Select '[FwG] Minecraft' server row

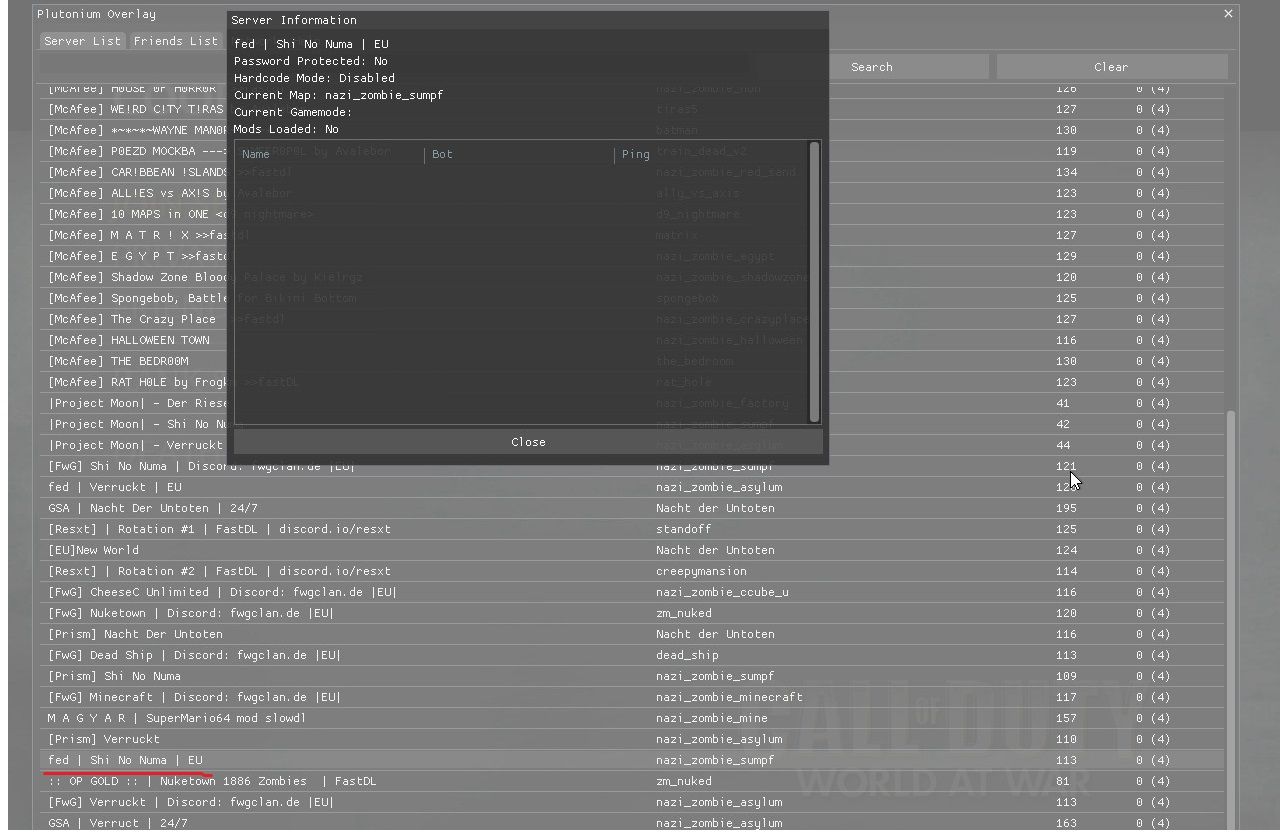coord(632,697)
